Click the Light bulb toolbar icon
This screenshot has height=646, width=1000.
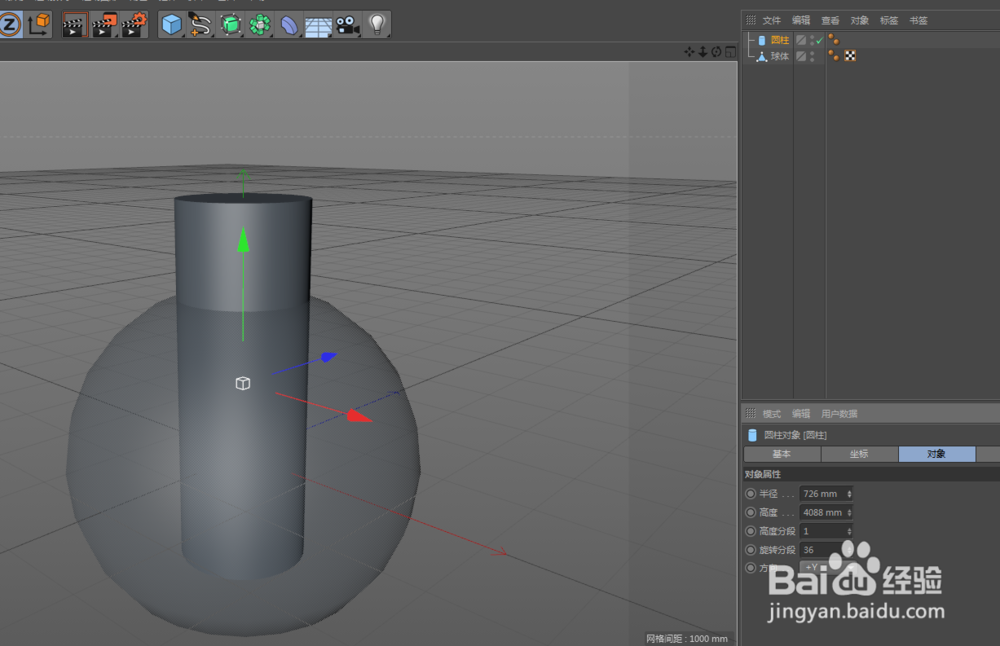tap(376, 24)
